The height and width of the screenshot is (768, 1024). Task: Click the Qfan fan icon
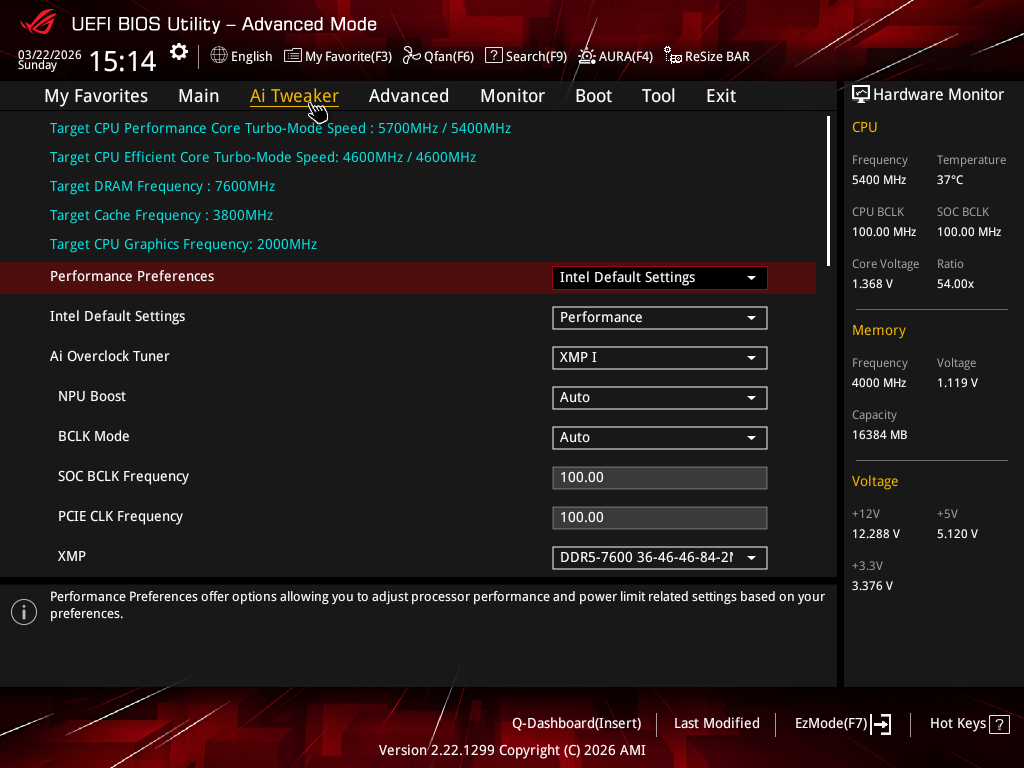(411, 56)
